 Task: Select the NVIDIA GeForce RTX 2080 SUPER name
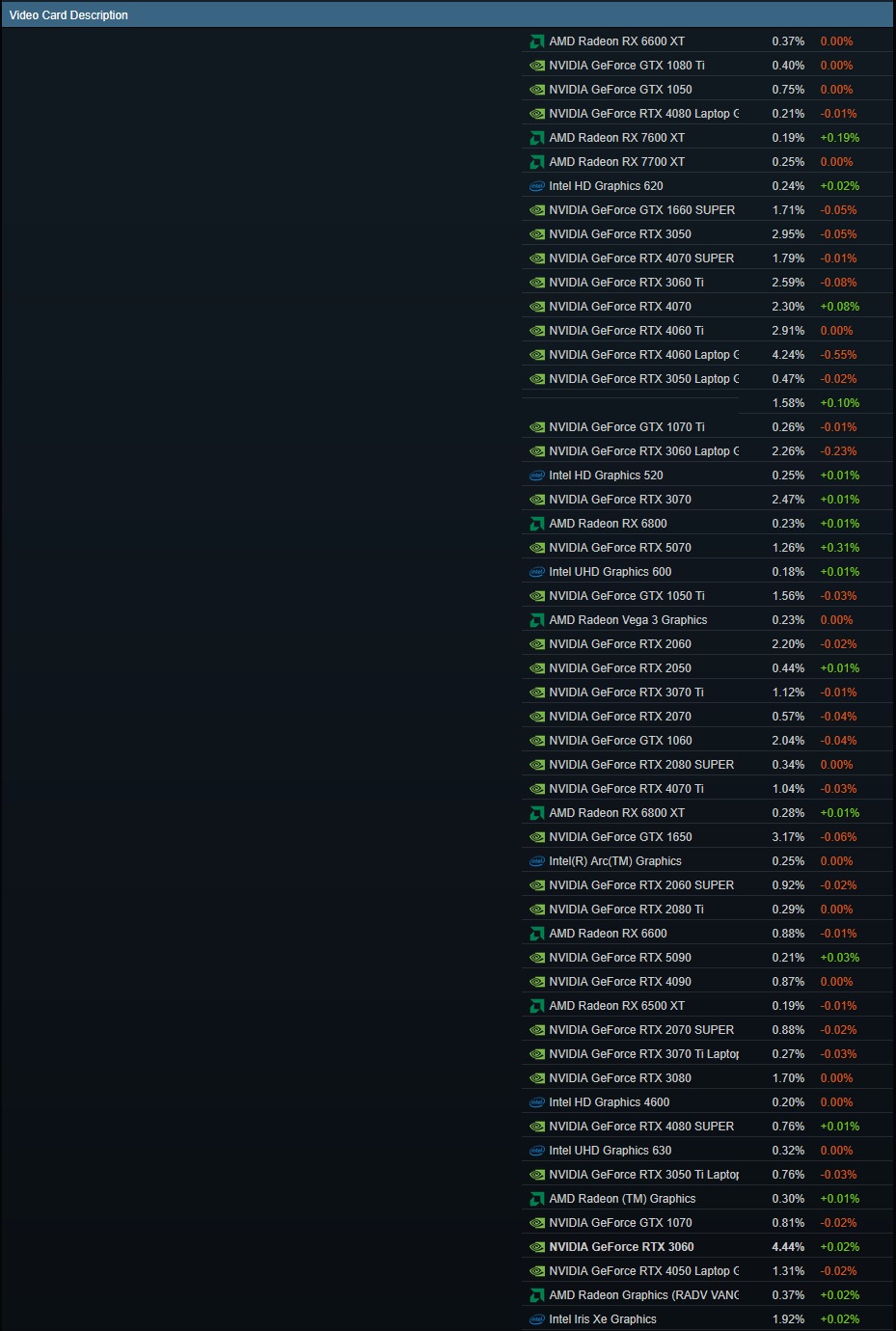tap(641, 765)
